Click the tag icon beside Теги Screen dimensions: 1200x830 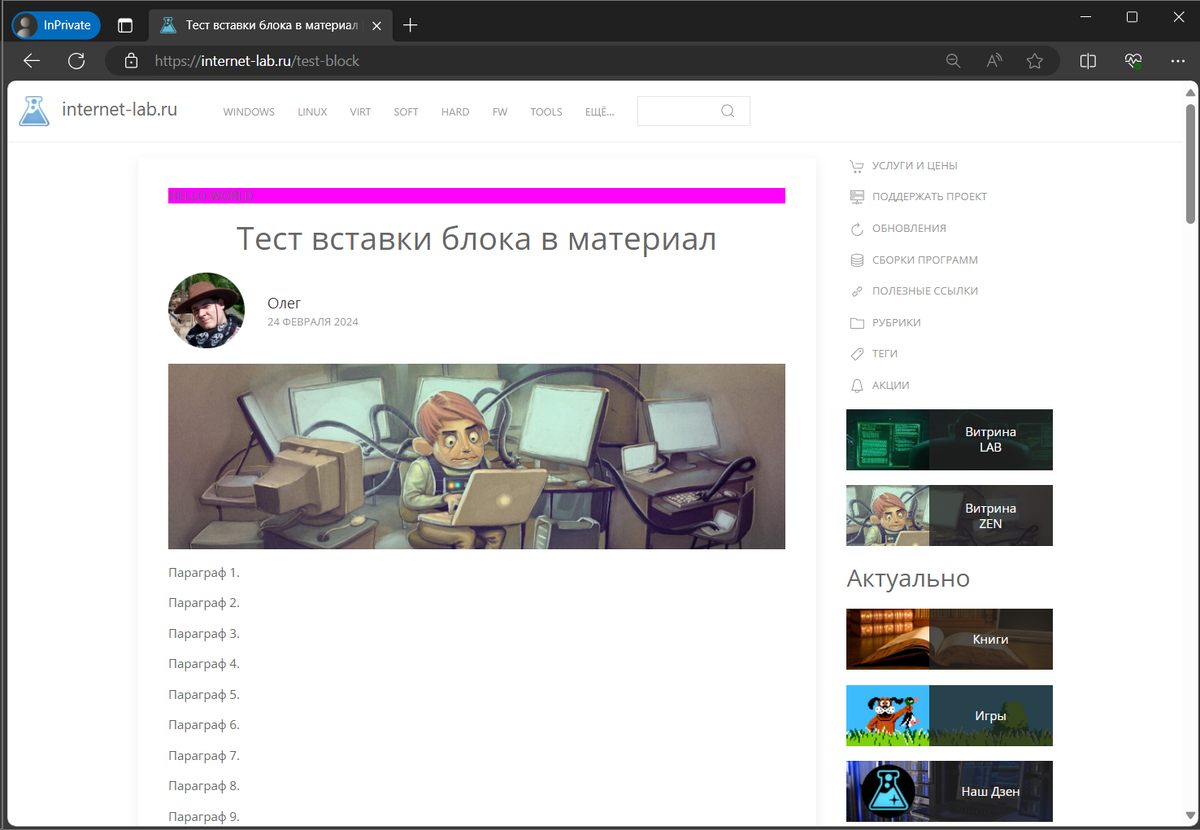tap(856, 354)
